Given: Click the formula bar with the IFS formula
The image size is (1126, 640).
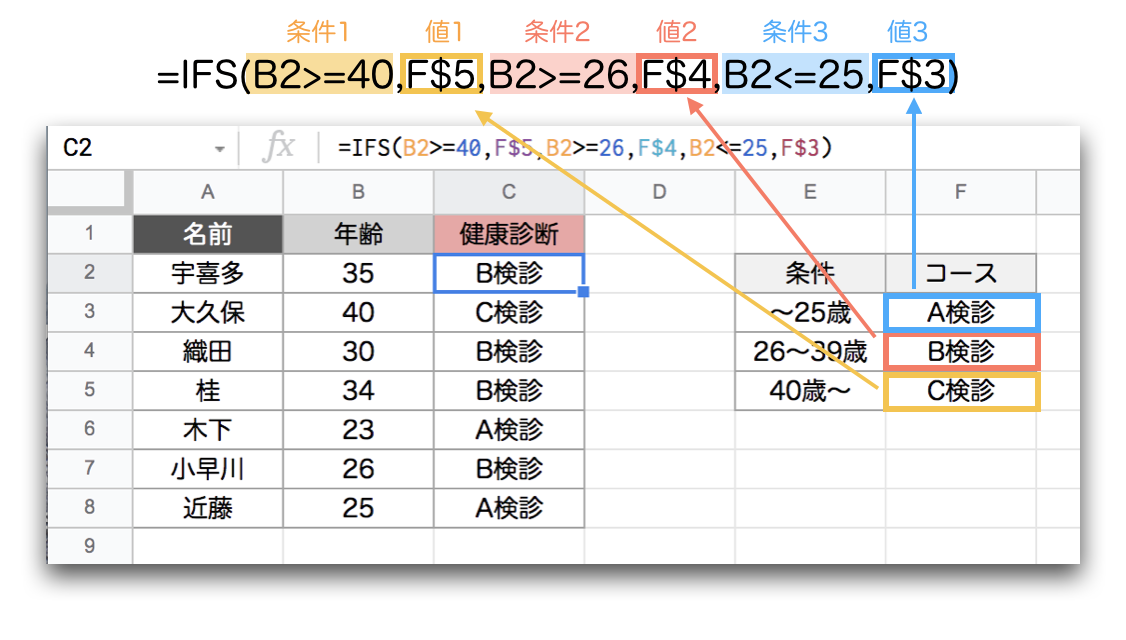Looking at the screenshot, I should tap(584, 148).
